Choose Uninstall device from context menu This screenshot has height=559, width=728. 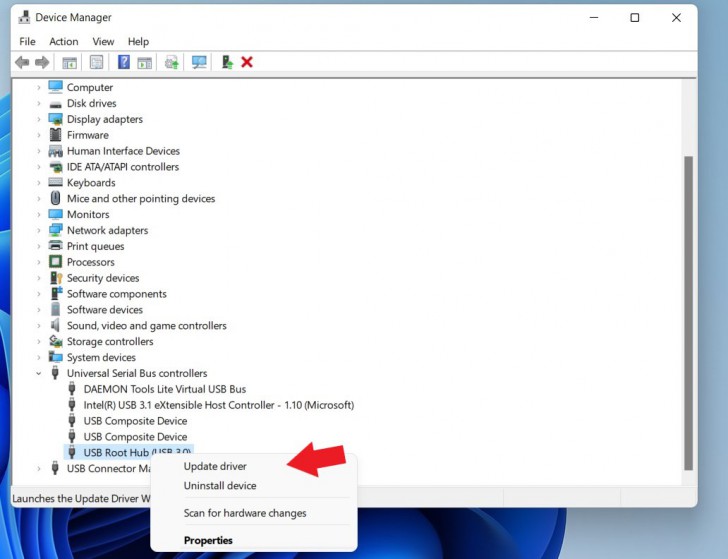(220, 486)
